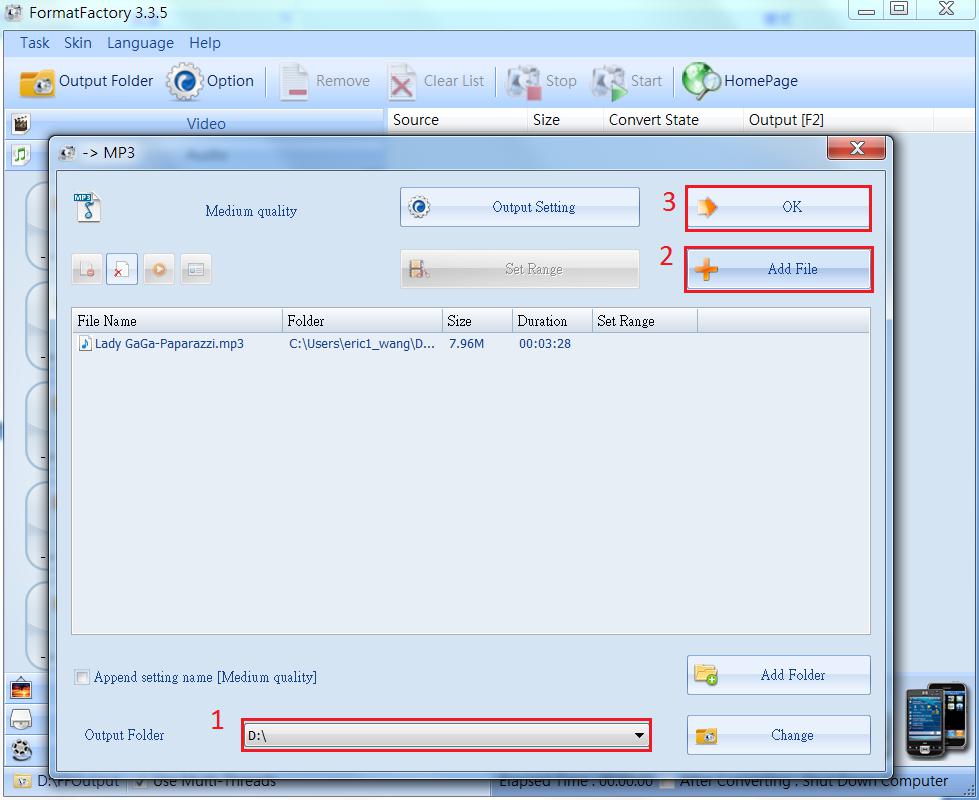Click the Stop toolbar button
This screenshot has height=800, width=979.
541,81
